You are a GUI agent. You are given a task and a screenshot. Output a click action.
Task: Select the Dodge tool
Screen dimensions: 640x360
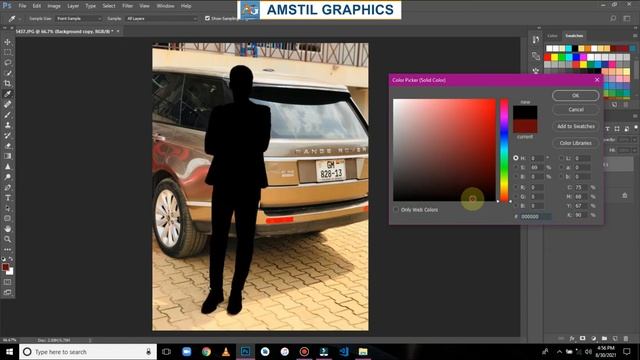click(x=7, y=177)
